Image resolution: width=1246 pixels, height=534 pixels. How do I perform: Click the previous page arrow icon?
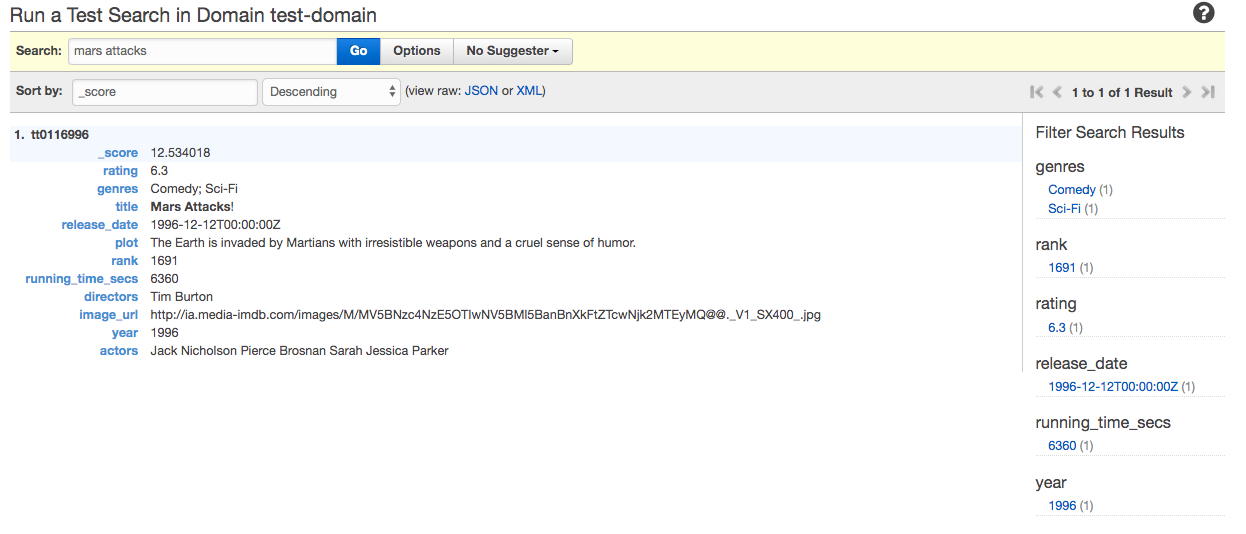point(1057,92)
